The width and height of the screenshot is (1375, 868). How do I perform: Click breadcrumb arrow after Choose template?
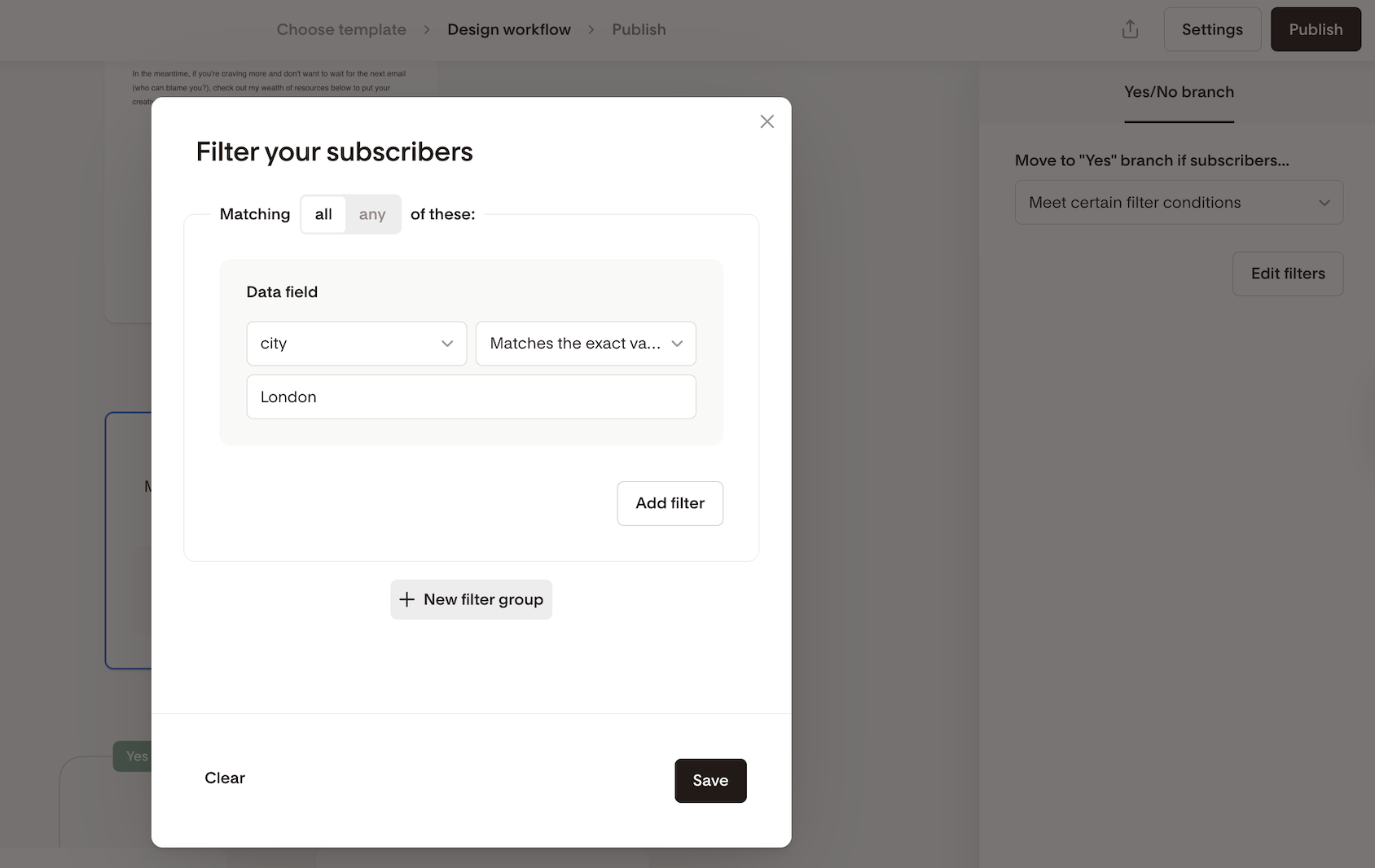point(426,29)
